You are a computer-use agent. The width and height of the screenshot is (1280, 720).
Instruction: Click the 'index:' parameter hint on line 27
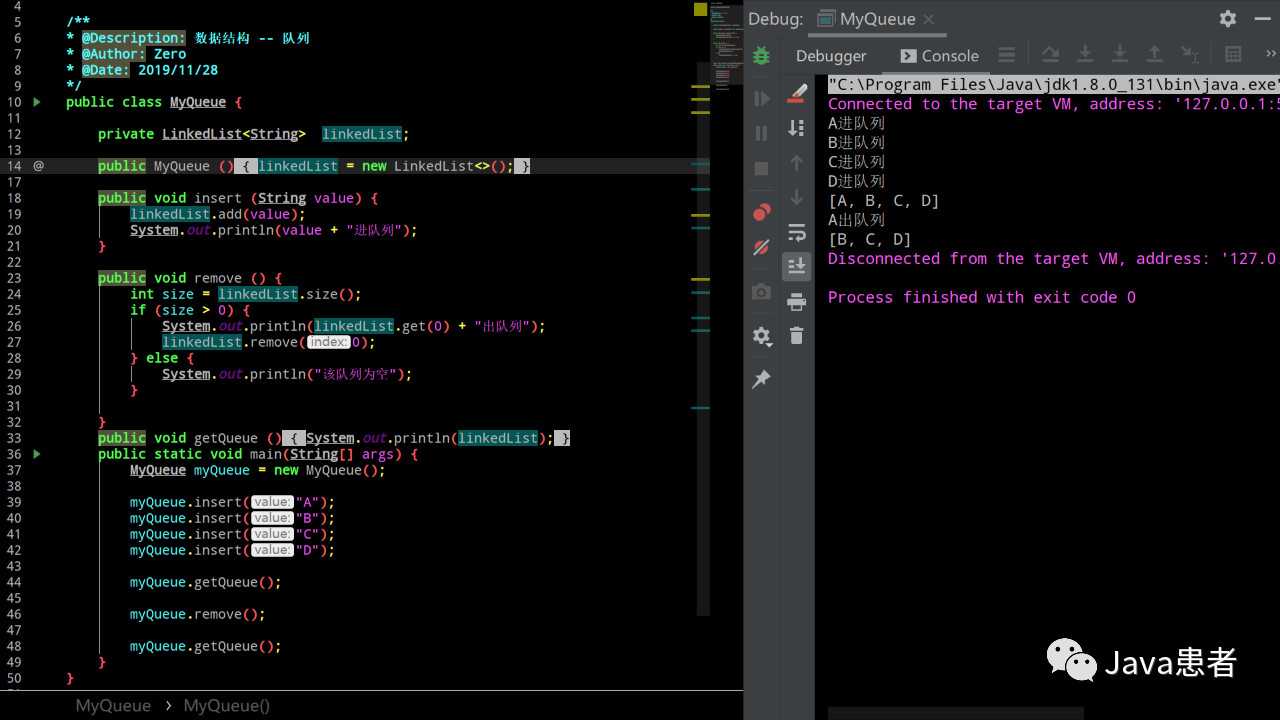point(328,342)
